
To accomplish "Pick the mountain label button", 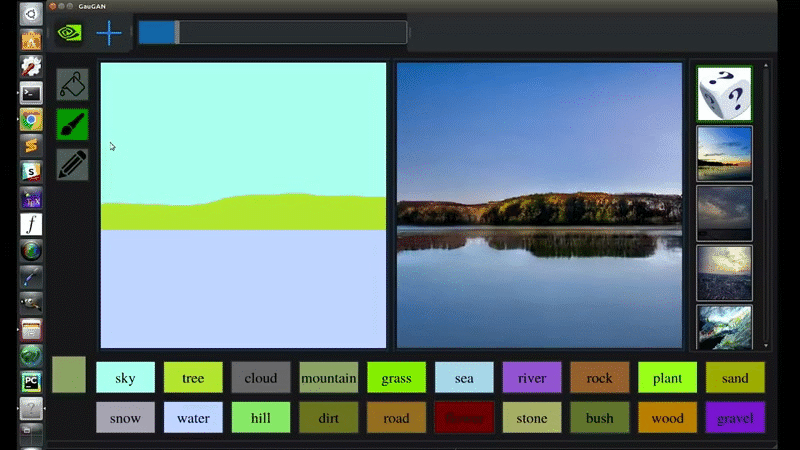I will point(329,378).
